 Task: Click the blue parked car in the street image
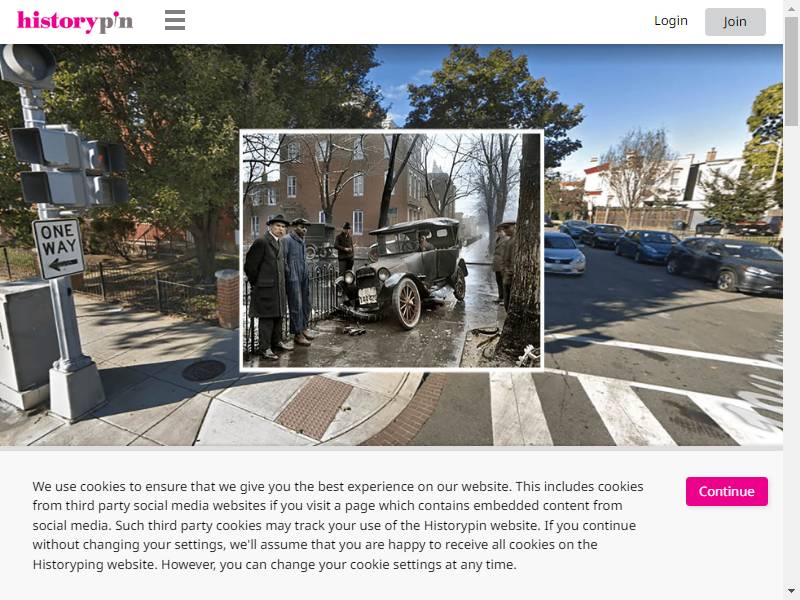pos(646,246)
